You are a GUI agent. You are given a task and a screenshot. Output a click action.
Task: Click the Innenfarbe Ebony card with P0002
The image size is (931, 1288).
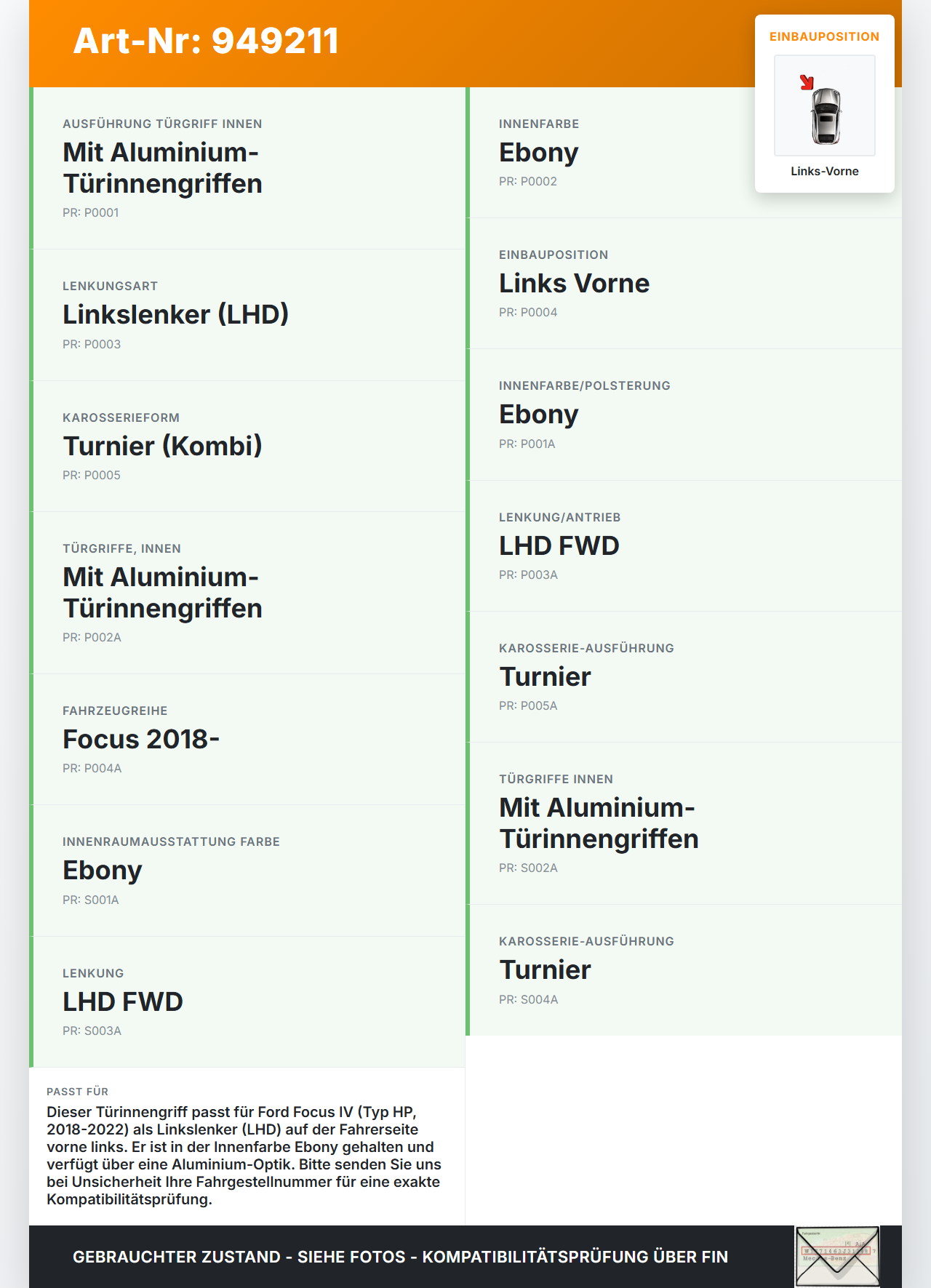coord(684,152)
